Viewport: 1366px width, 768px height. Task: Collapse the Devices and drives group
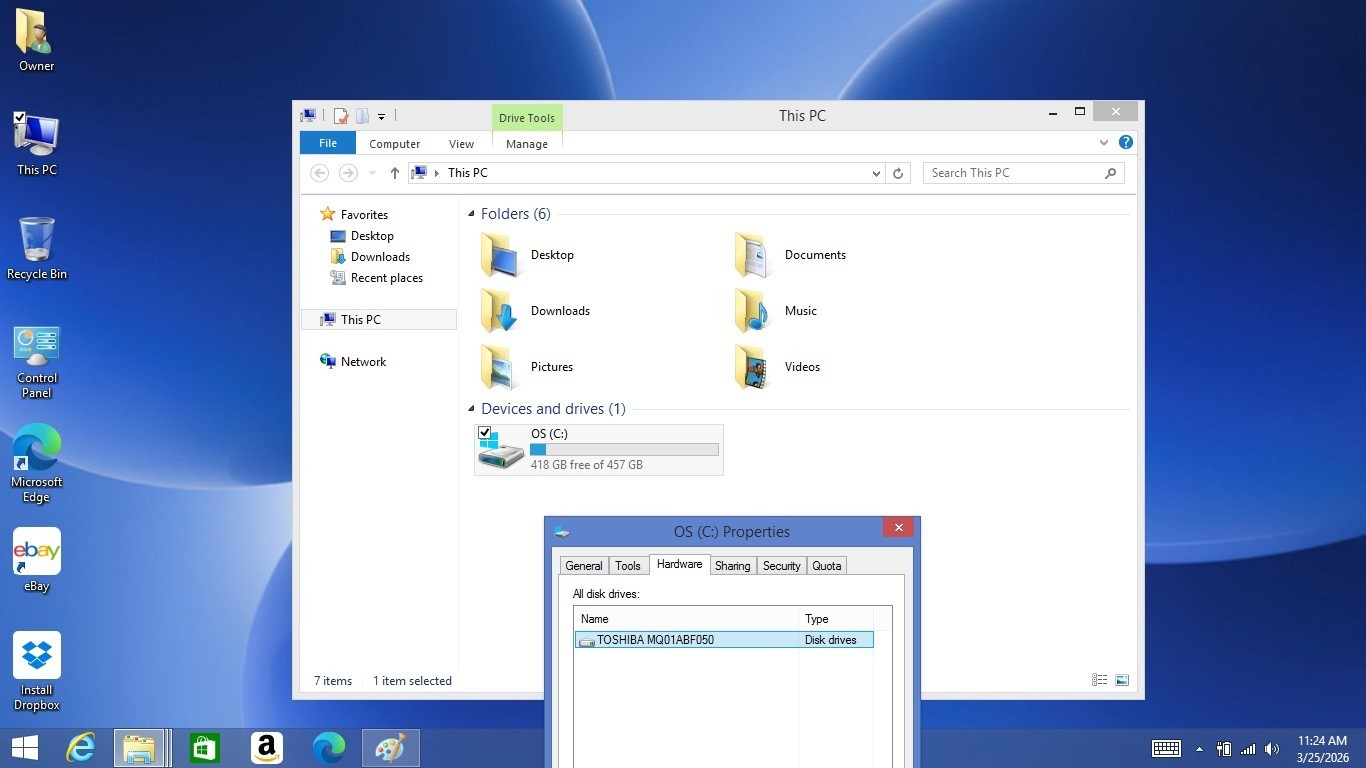(x=471, y=409)
